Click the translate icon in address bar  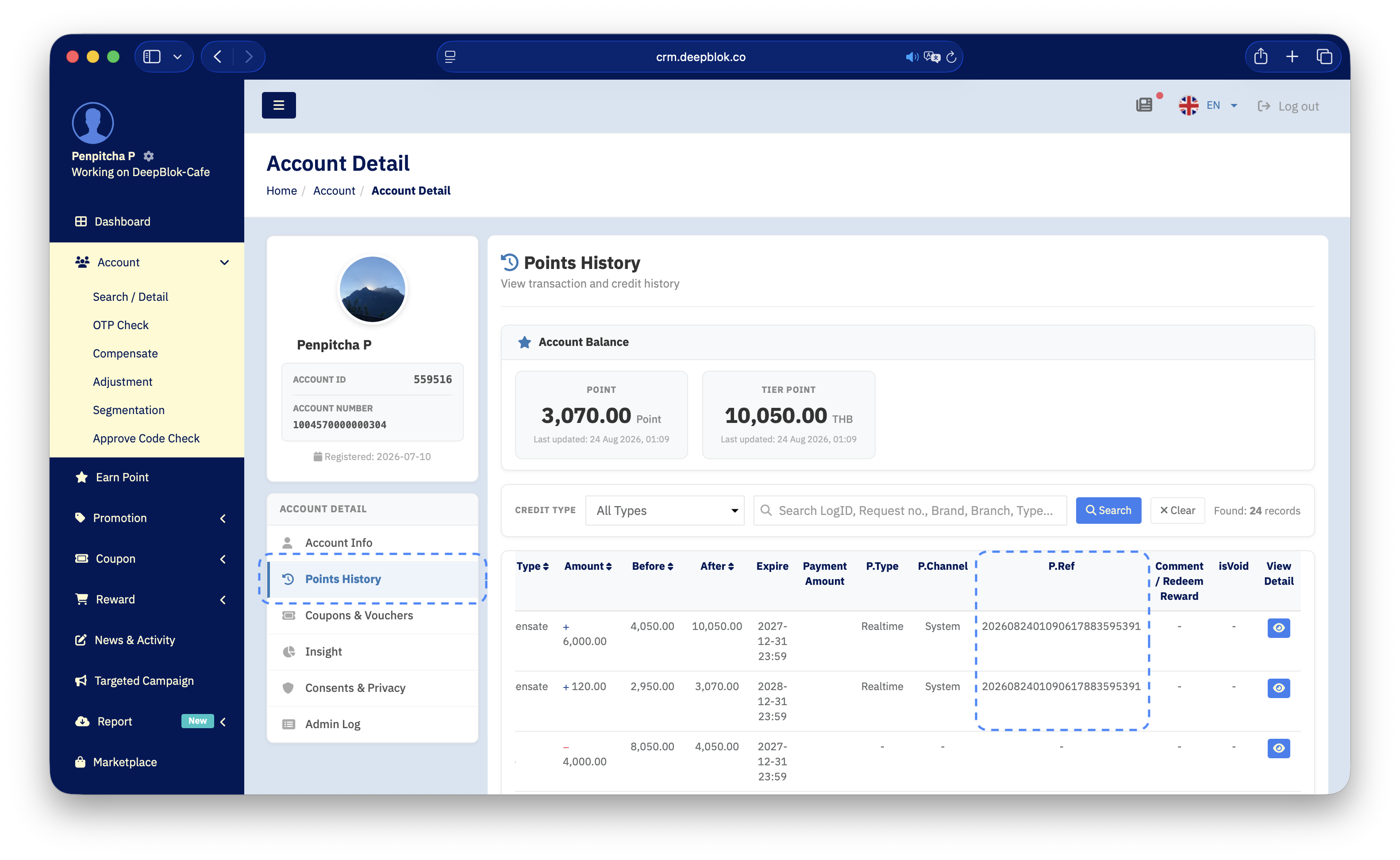point(932,57)
